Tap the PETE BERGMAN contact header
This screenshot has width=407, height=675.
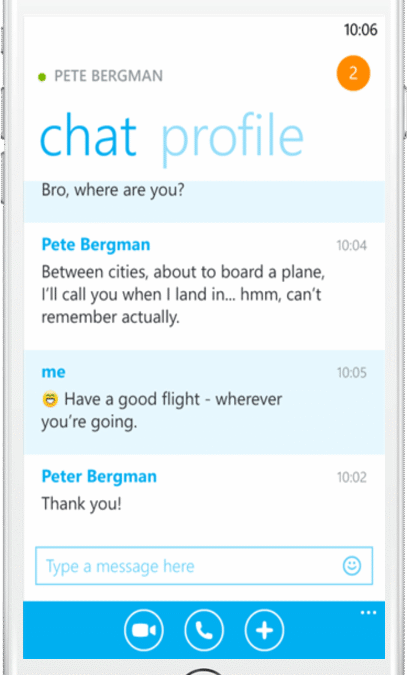[x=109, y=76]
